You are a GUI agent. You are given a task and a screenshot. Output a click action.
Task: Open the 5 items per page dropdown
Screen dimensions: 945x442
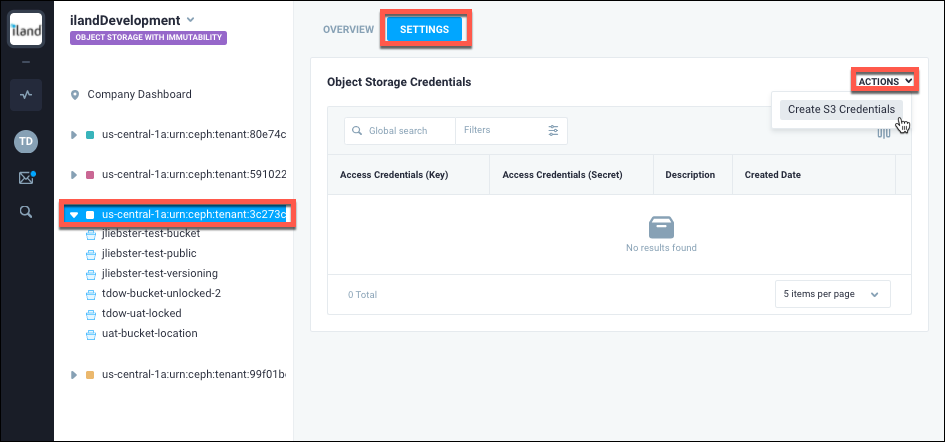click(x=832, y=294)
